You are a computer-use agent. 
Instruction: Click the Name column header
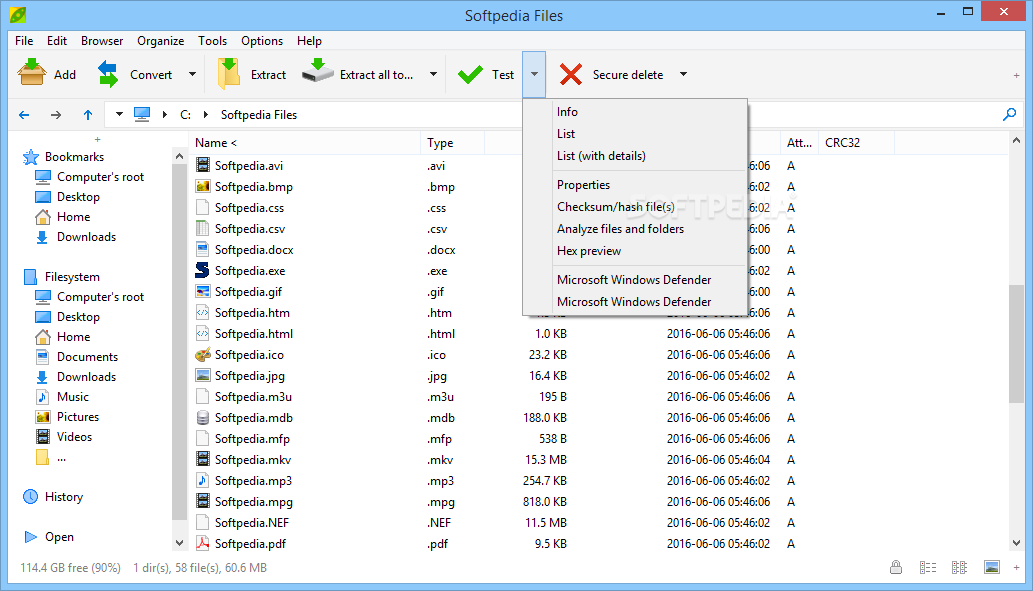click(x=306, y=143)
